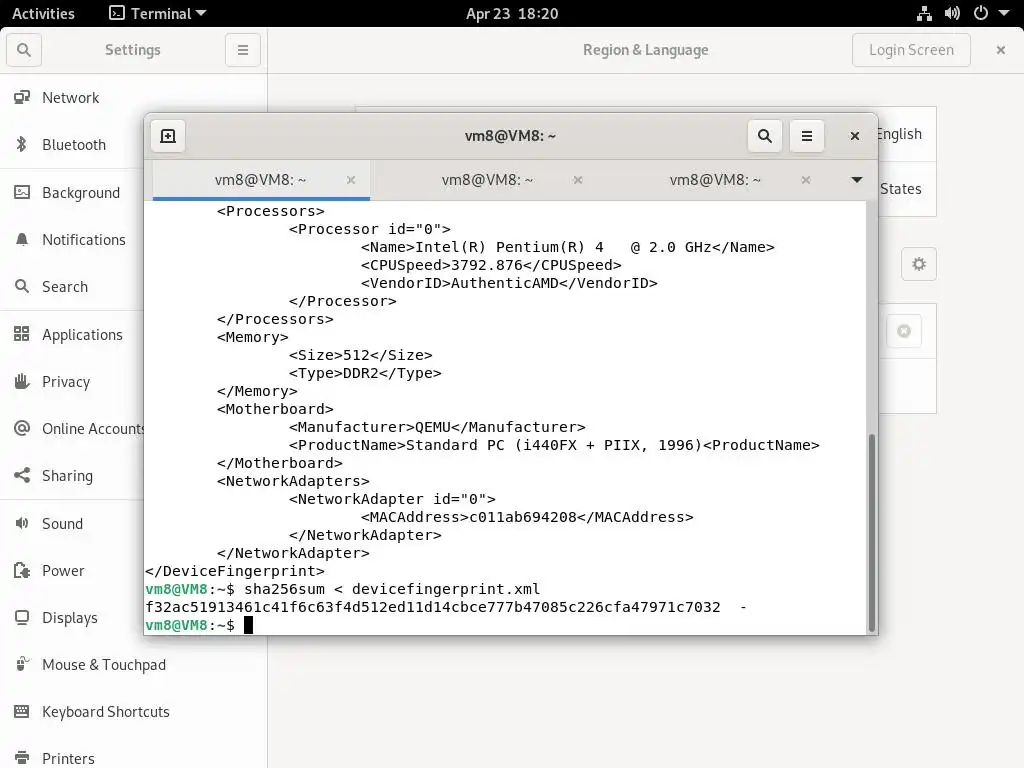Open Keyboard Shortcuts settings

133,712
